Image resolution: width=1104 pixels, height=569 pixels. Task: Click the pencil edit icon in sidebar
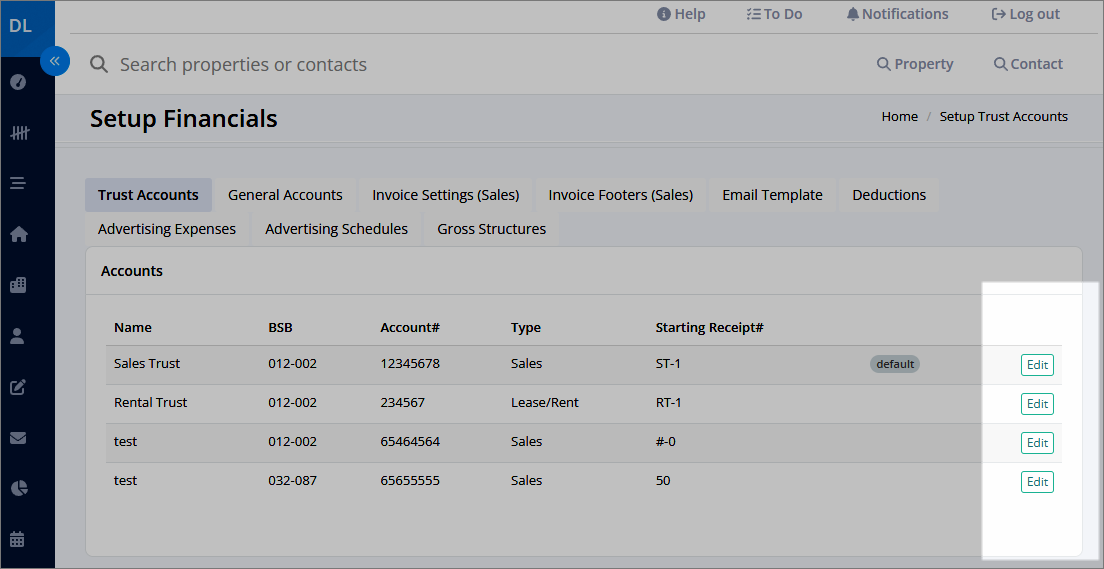pyautogui.click(x=18, y=387)
